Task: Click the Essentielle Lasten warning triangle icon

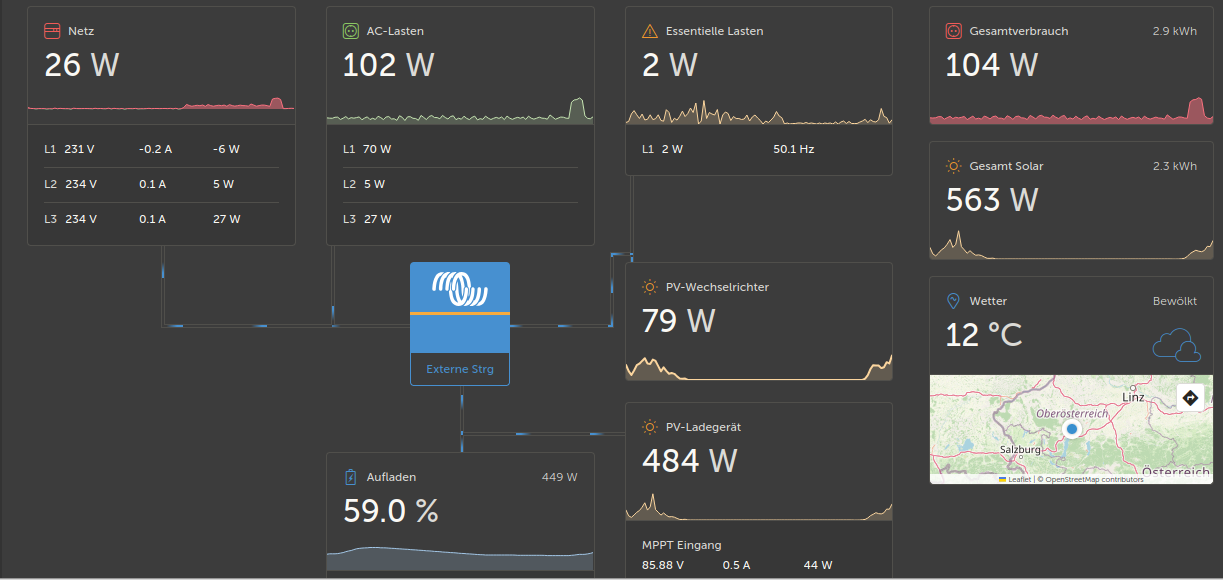Action: [x=650, y=31]
